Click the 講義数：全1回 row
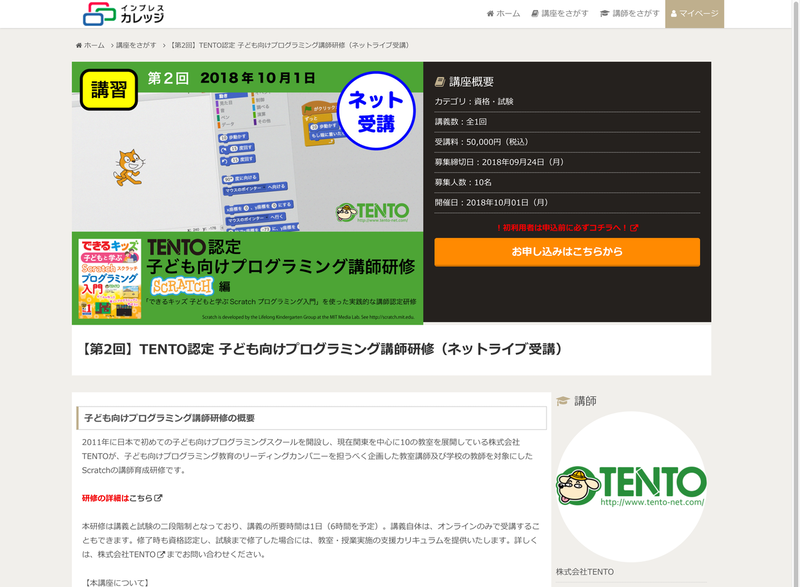This screenshot has height=587, width=800. coord(567,122)
